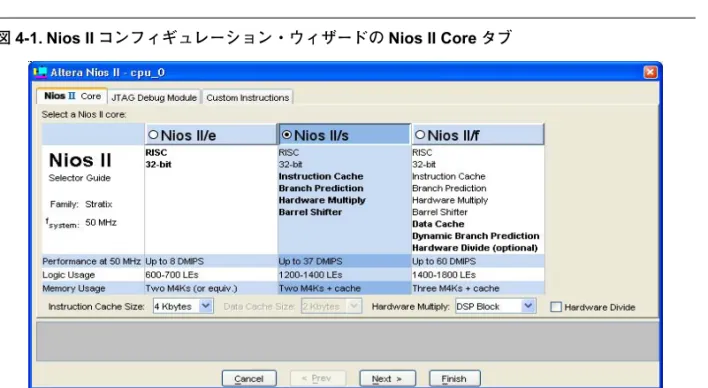Click bold 'Barrel Shifter' in Nios II/s column
The width and height of the screenshot is (708, 388).
pos(310,212)
